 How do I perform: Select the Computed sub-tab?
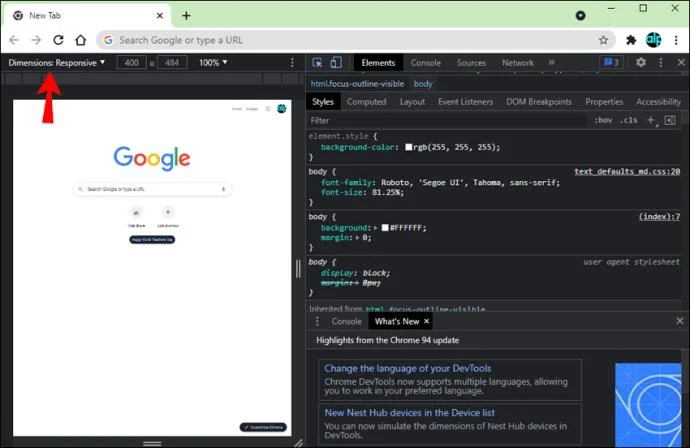[x=366, y=102]
